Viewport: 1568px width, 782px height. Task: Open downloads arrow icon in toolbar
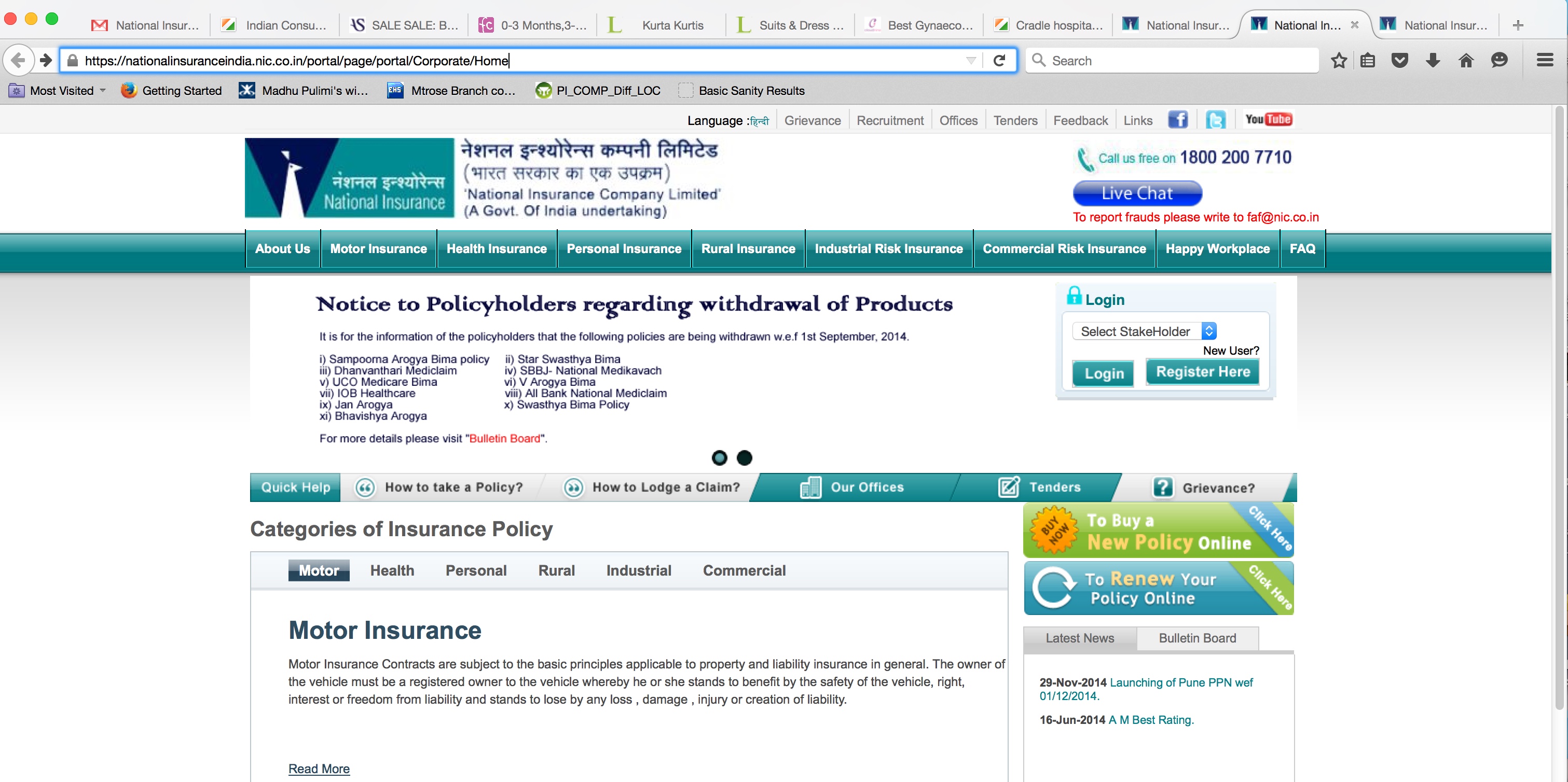click(x=1433, y=60)
